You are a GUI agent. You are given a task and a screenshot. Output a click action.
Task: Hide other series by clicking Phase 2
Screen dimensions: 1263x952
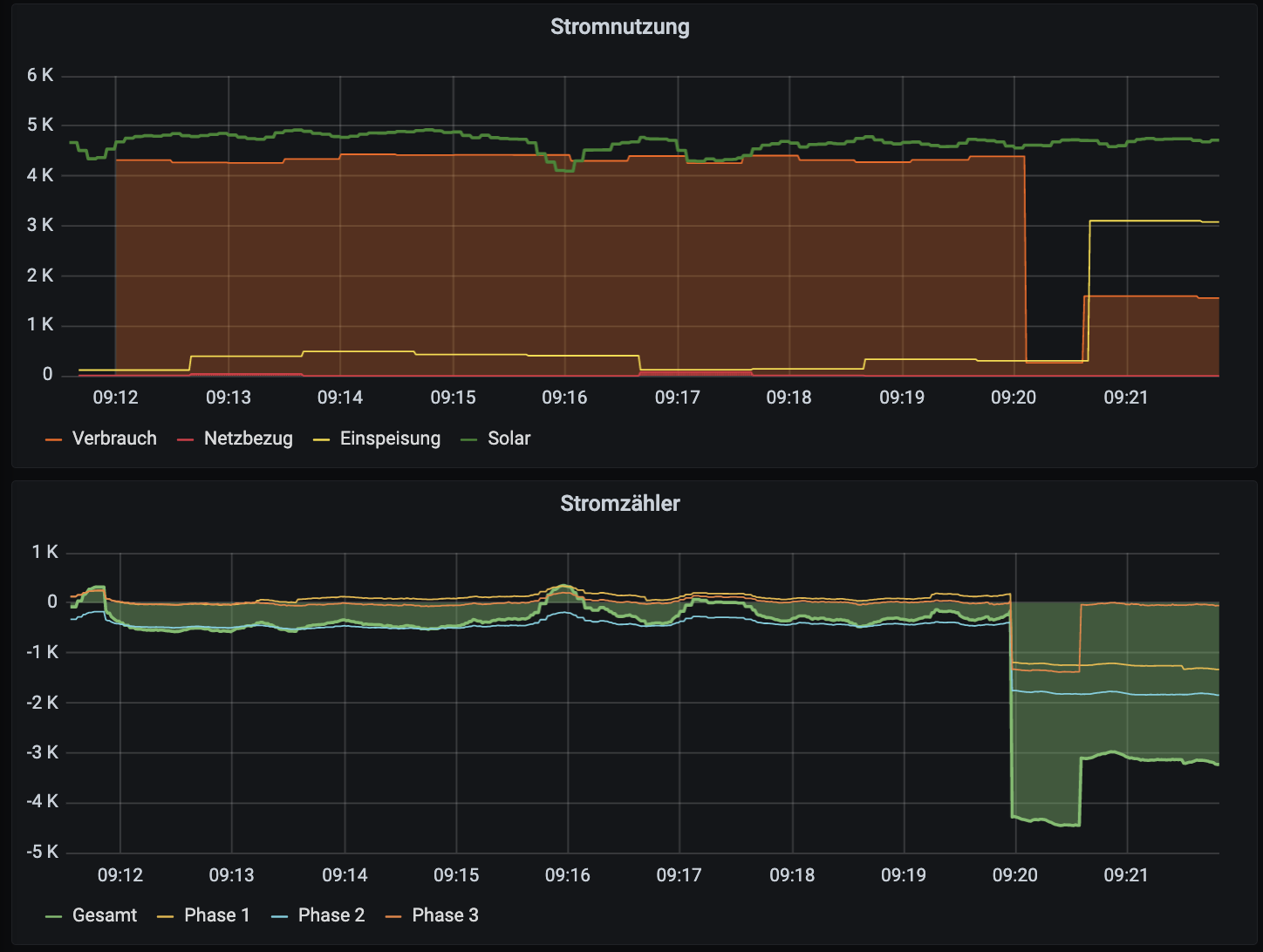click(331, 915)
